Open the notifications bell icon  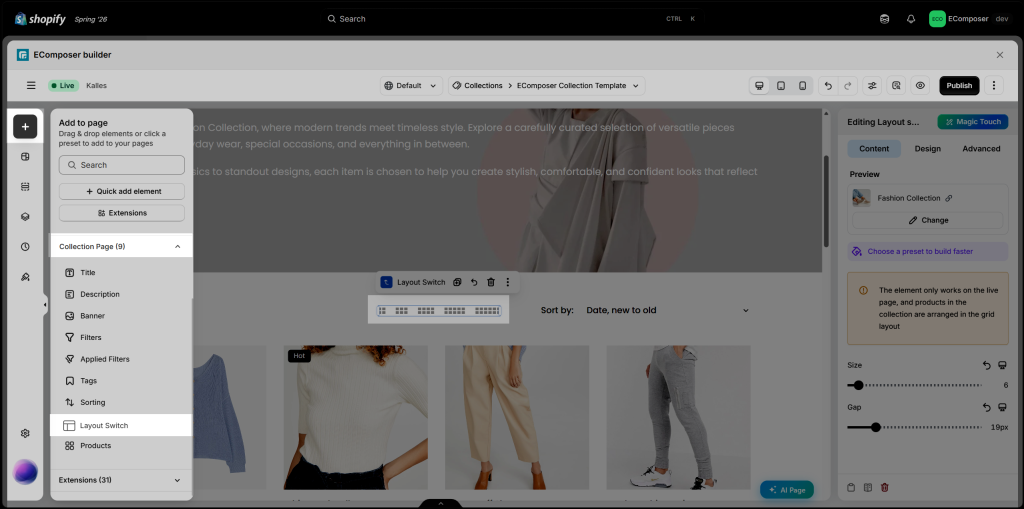click(x=911, y=19)
